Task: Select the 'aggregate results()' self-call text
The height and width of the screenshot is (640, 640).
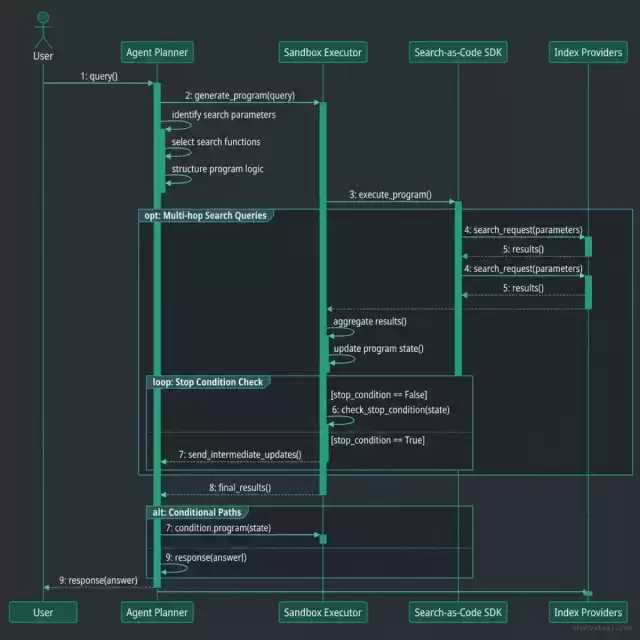Action: [370, 322]
